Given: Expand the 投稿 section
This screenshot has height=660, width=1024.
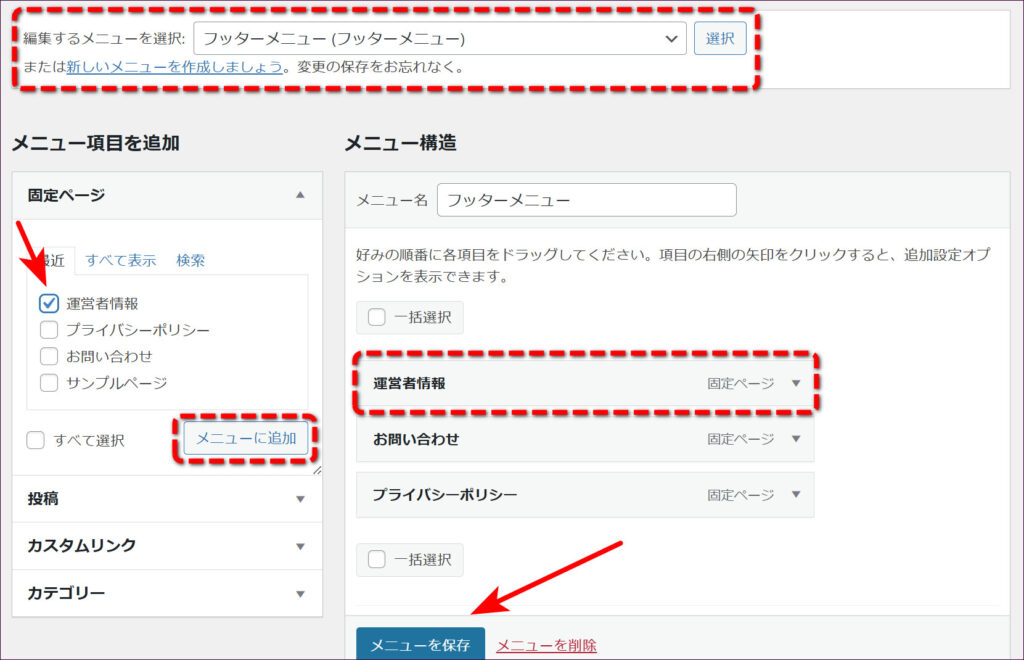Looking at the screenshot, I should (x=300, y=499).
